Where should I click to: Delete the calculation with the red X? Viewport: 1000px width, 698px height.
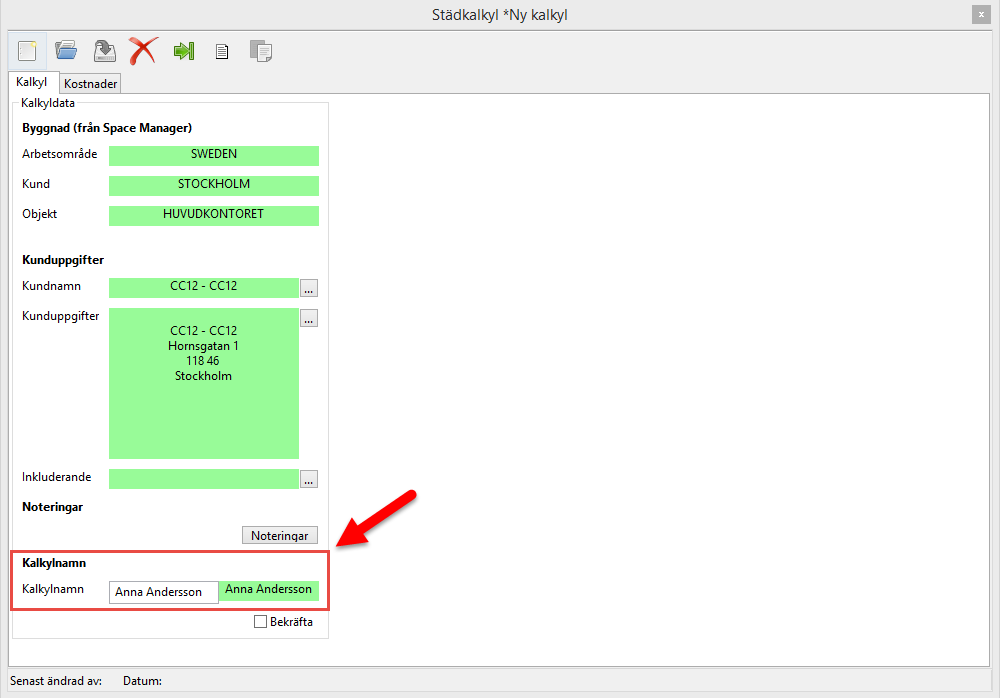tap(143, 51)
